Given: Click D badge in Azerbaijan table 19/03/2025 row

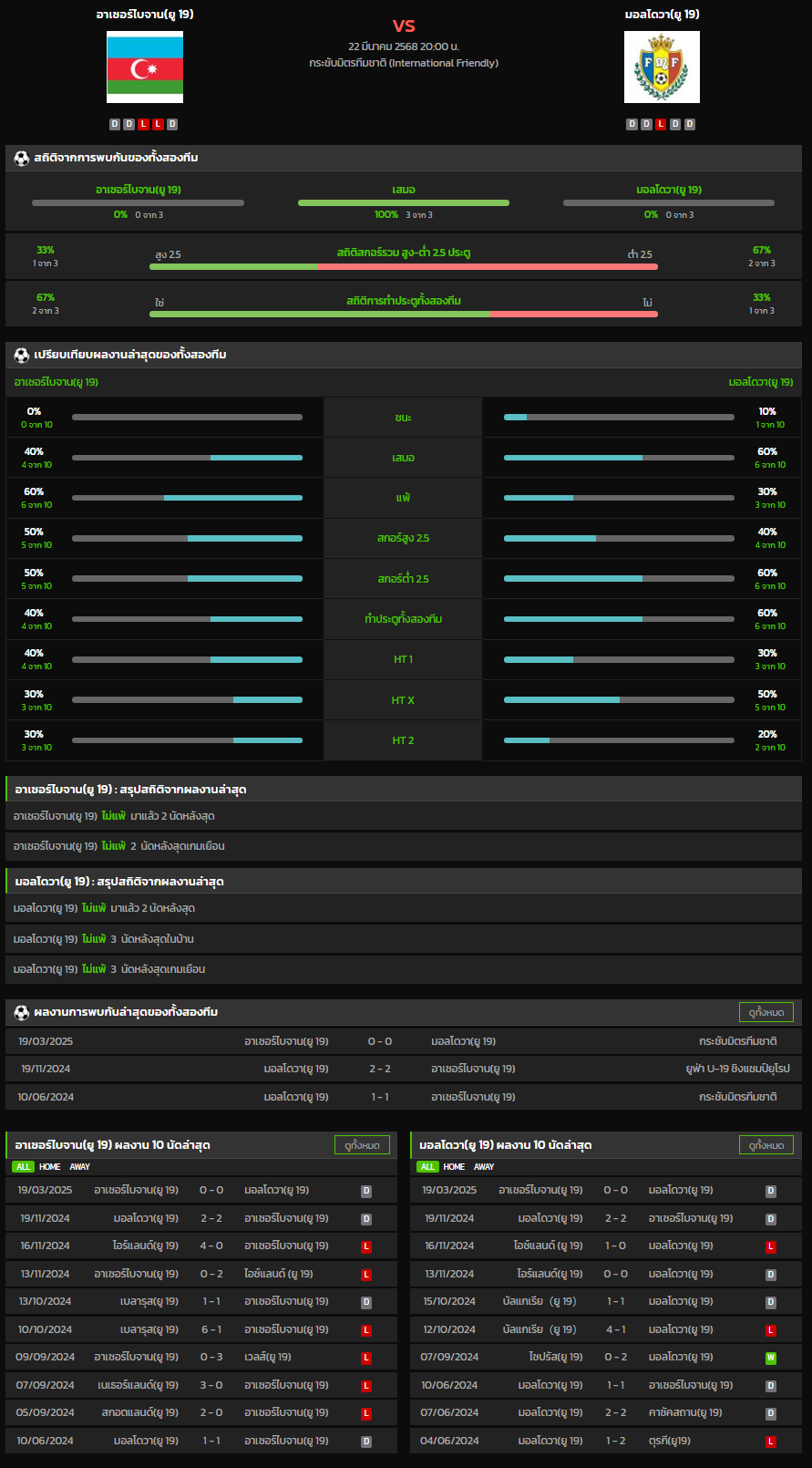Looking at the screenshot, I should (x=366, y=1191).
